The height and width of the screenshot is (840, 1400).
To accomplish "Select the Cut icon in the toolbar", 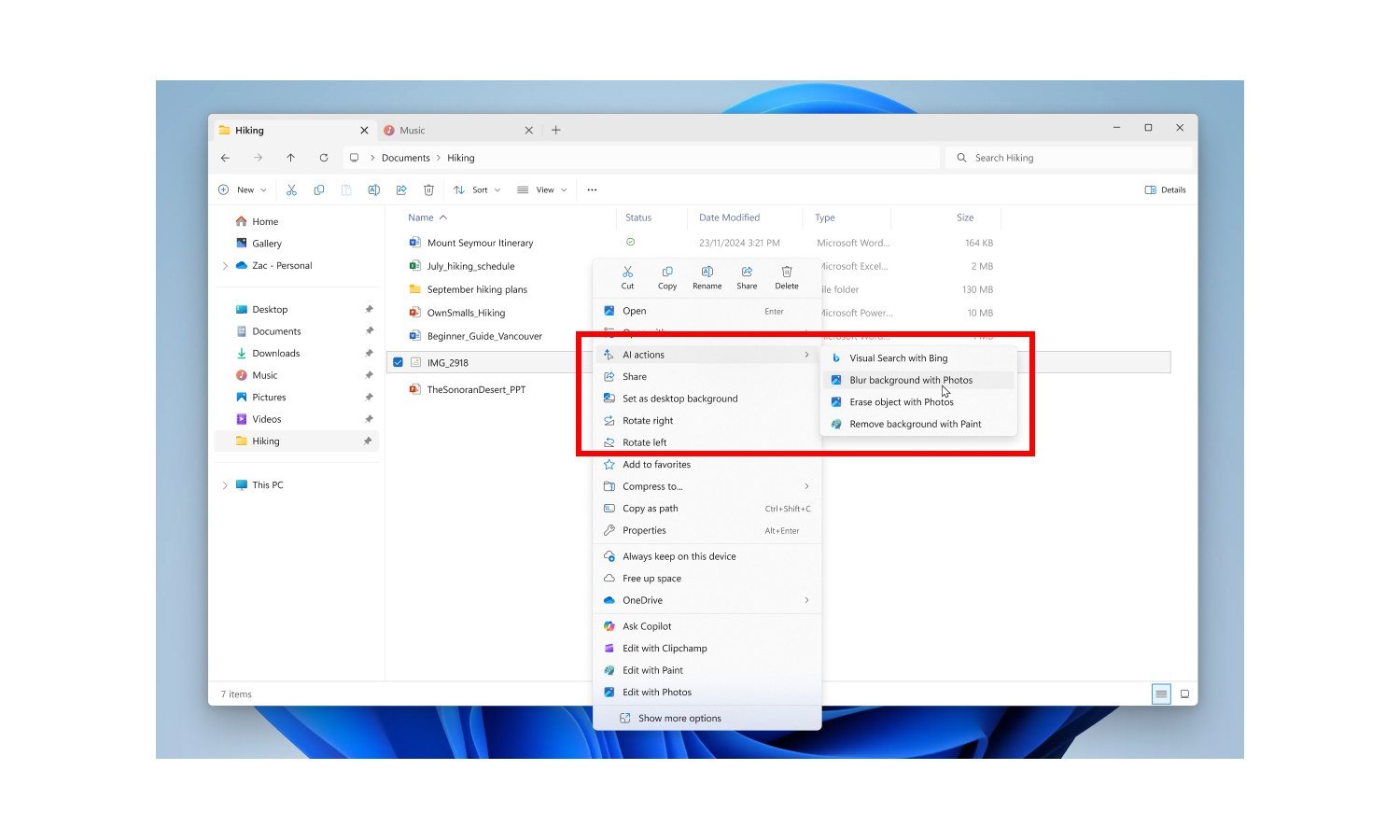I will click(x=291, y=189).
